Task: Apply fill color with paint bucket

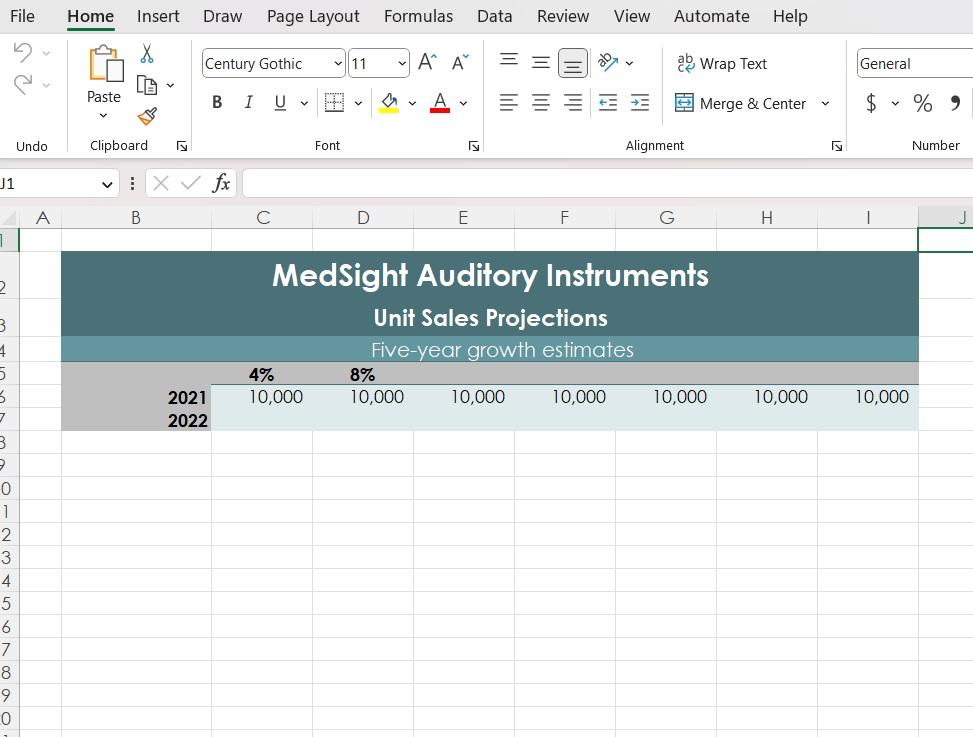Action: (389, 102)
